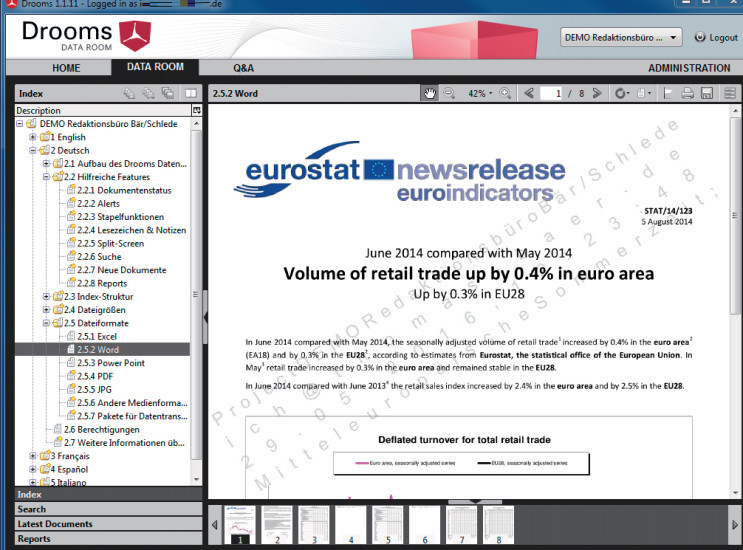Expand the 4 Español folder
The height and width of the screenshot is (550, 743).
coord(33,469)
